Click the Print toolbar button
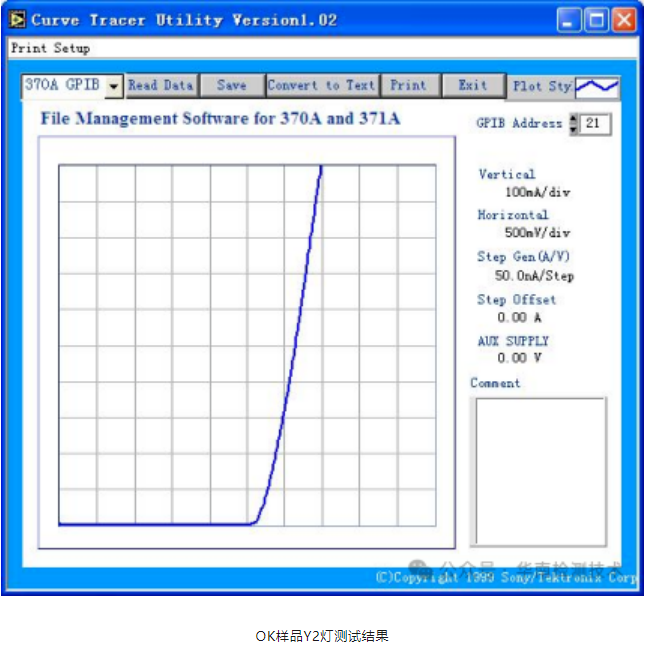This screenshot has width=645, height=648. click(408, 86)
